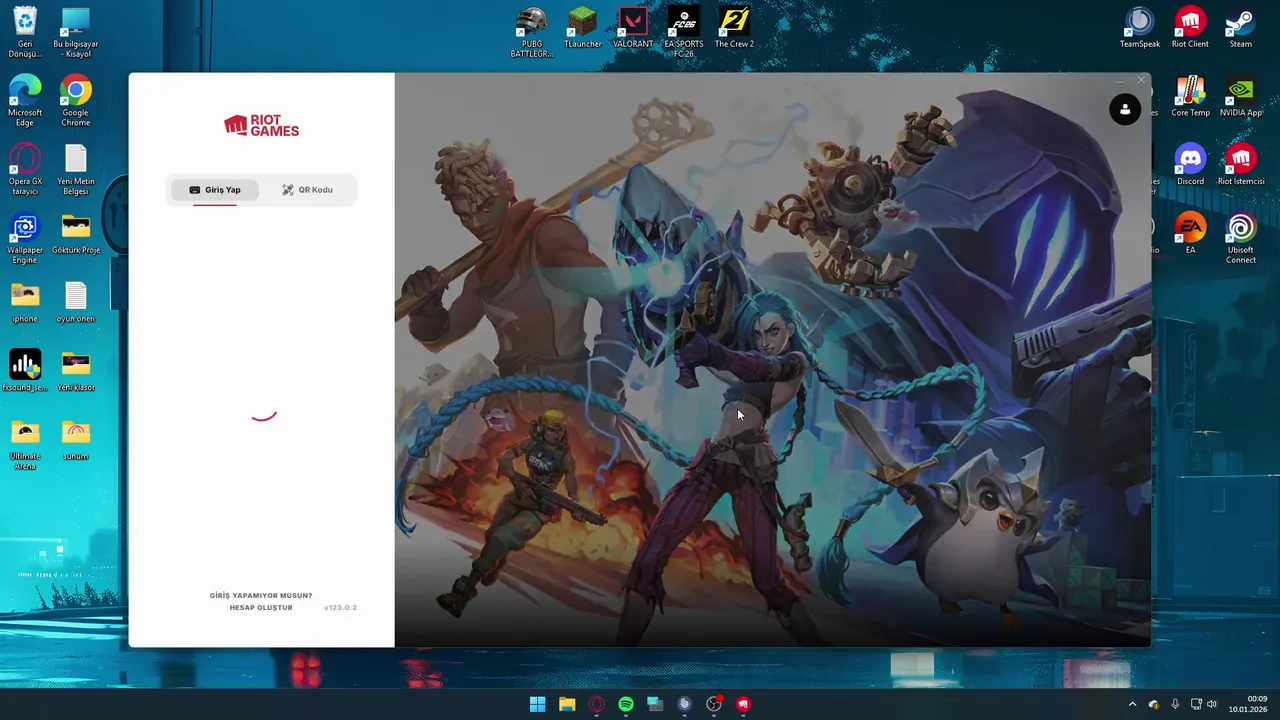
Task: Select the Microsoft Edge desktop icon
Action: tap(25, 101)
